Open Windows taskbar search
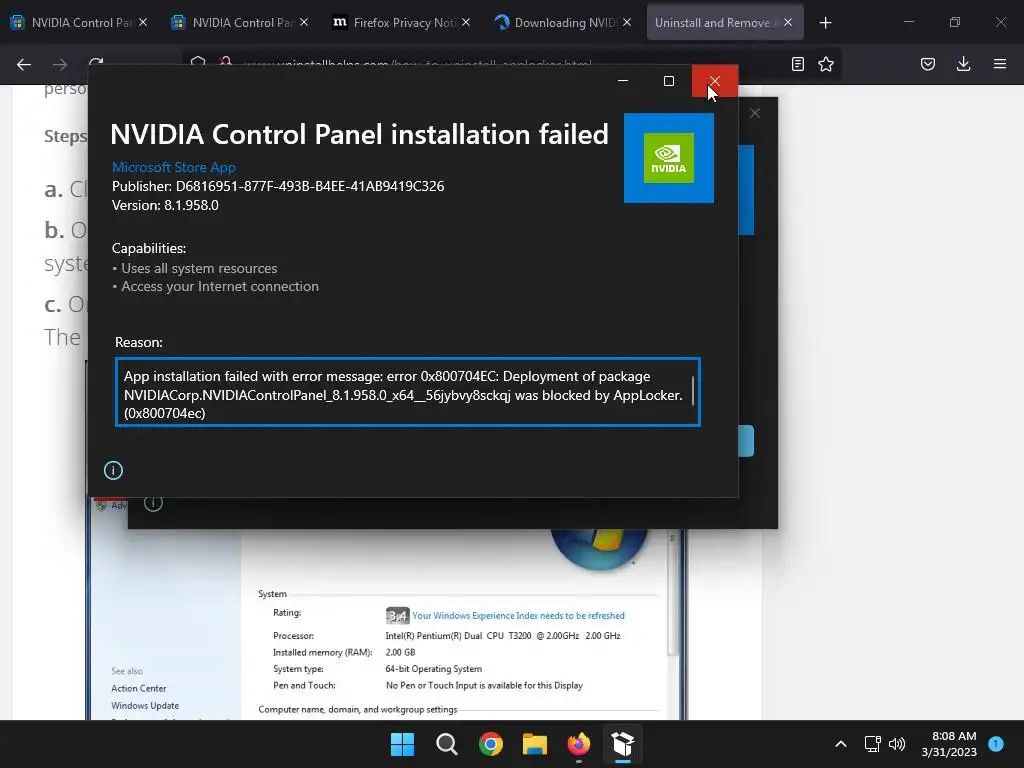The width and height of the screenshot is (1024, 768). pos(447,744)
